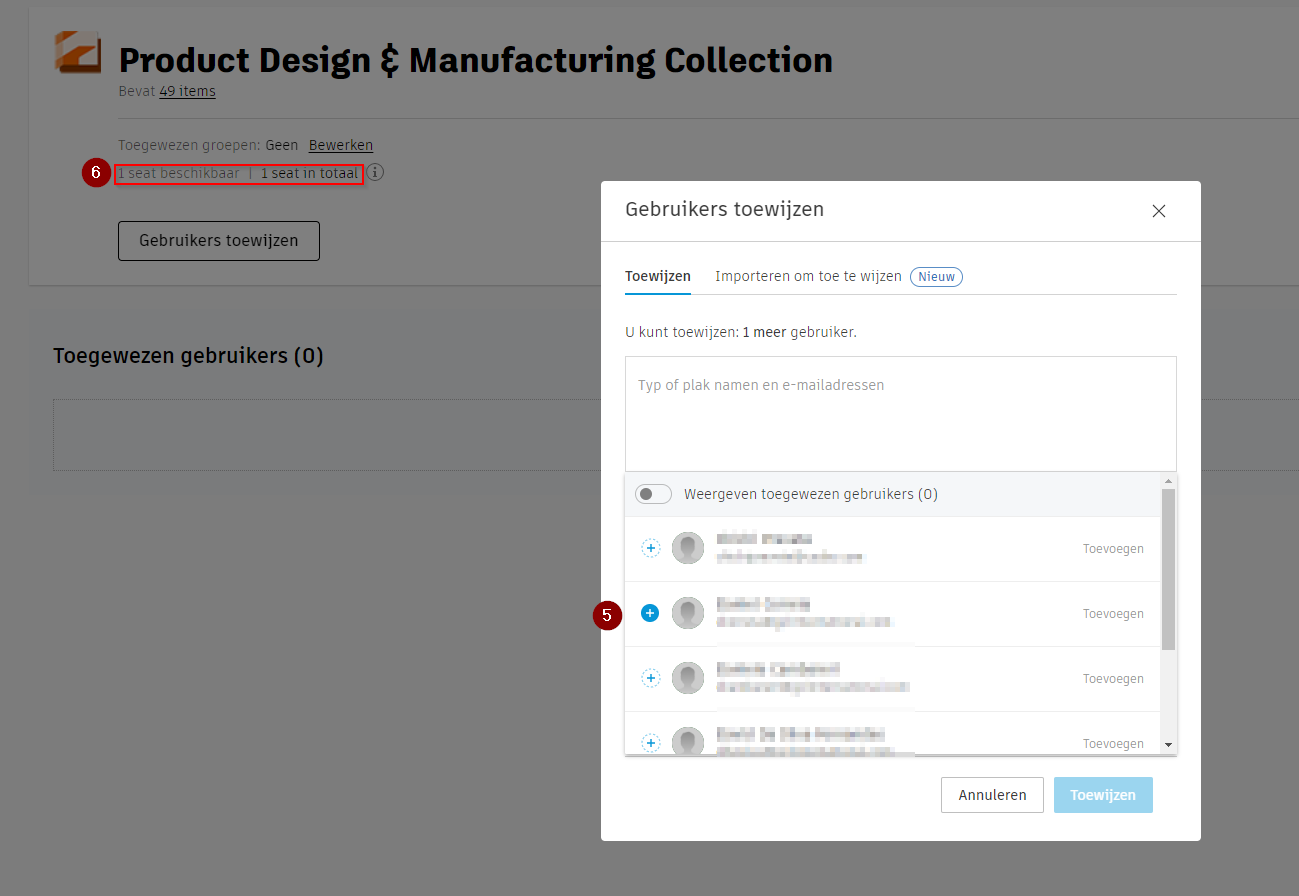The height and width of the screenshot is (896, 1299).
Task: Click the 'Toegewezen groepen: Geen' text
Action: (208, 145)
